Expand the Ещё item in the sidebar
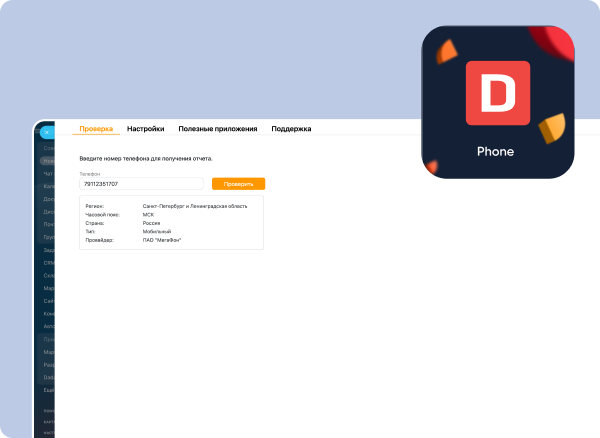Screen dimensions: 600x438 point(48,391)
